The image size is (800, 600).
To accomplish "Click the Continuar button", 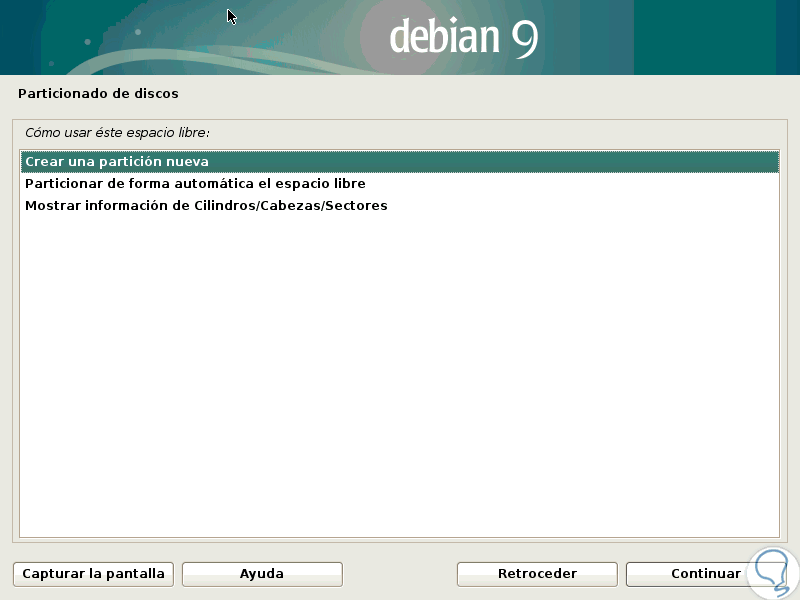I will click(706, 574).
